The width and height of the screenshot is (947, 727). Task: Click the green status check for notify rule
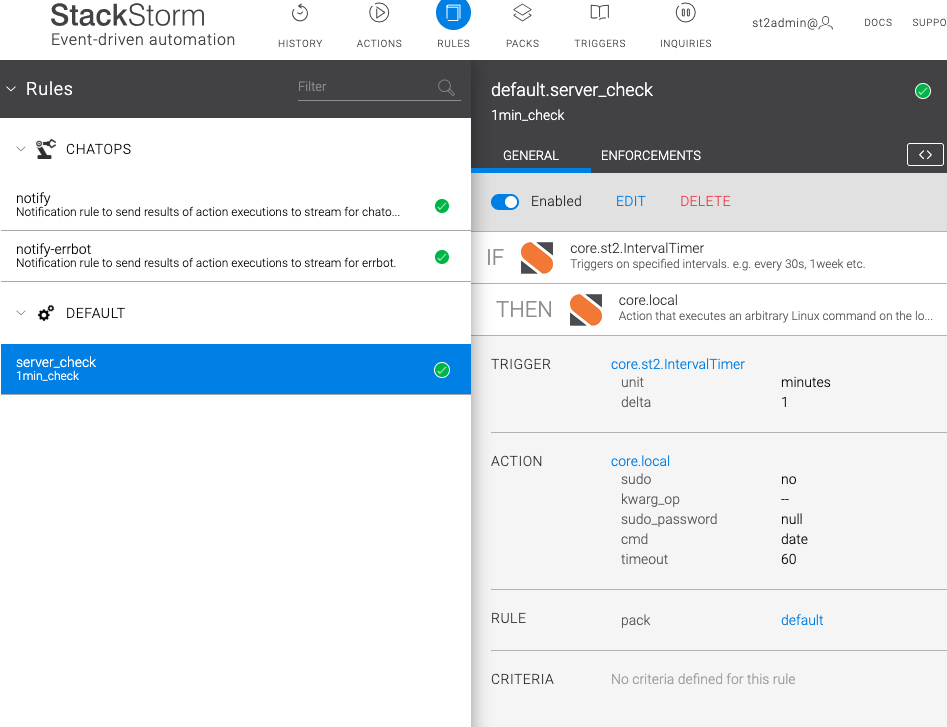tap(442, 206)
